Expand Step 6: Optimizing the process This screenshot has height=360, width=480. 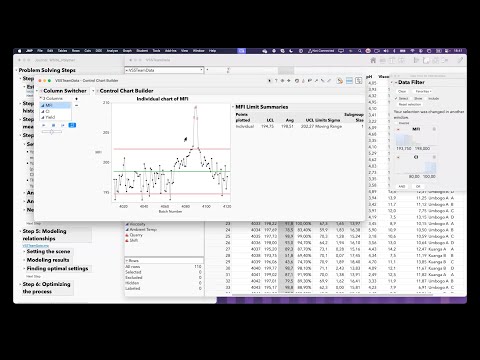20,284
